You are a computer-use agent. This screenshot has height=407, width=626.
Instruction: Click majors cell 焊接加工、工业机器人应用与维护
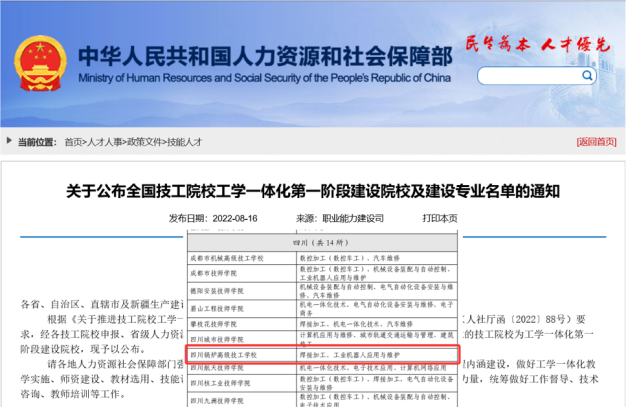click(x=377, y=355)
